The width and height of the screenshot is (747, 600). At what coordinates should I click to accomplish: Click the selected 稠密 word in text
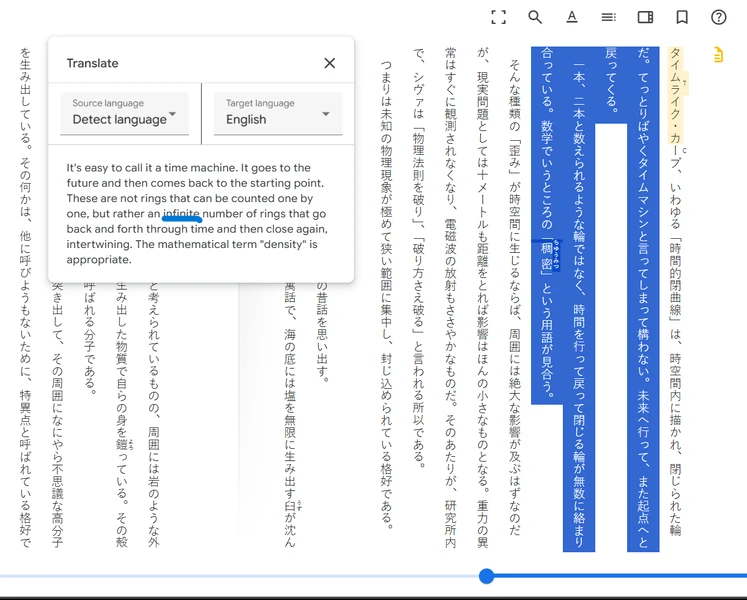tap(546, 255)
